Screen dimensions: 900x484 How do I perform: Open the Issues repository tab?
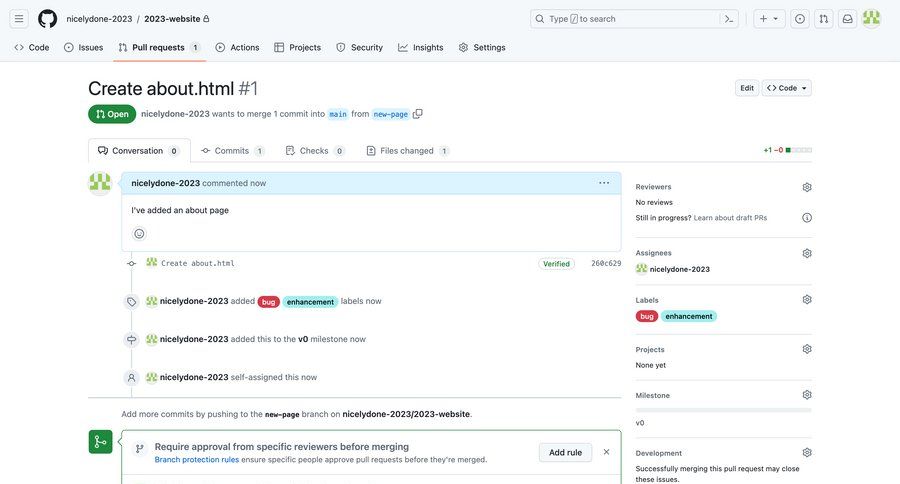tap(84, 48)
